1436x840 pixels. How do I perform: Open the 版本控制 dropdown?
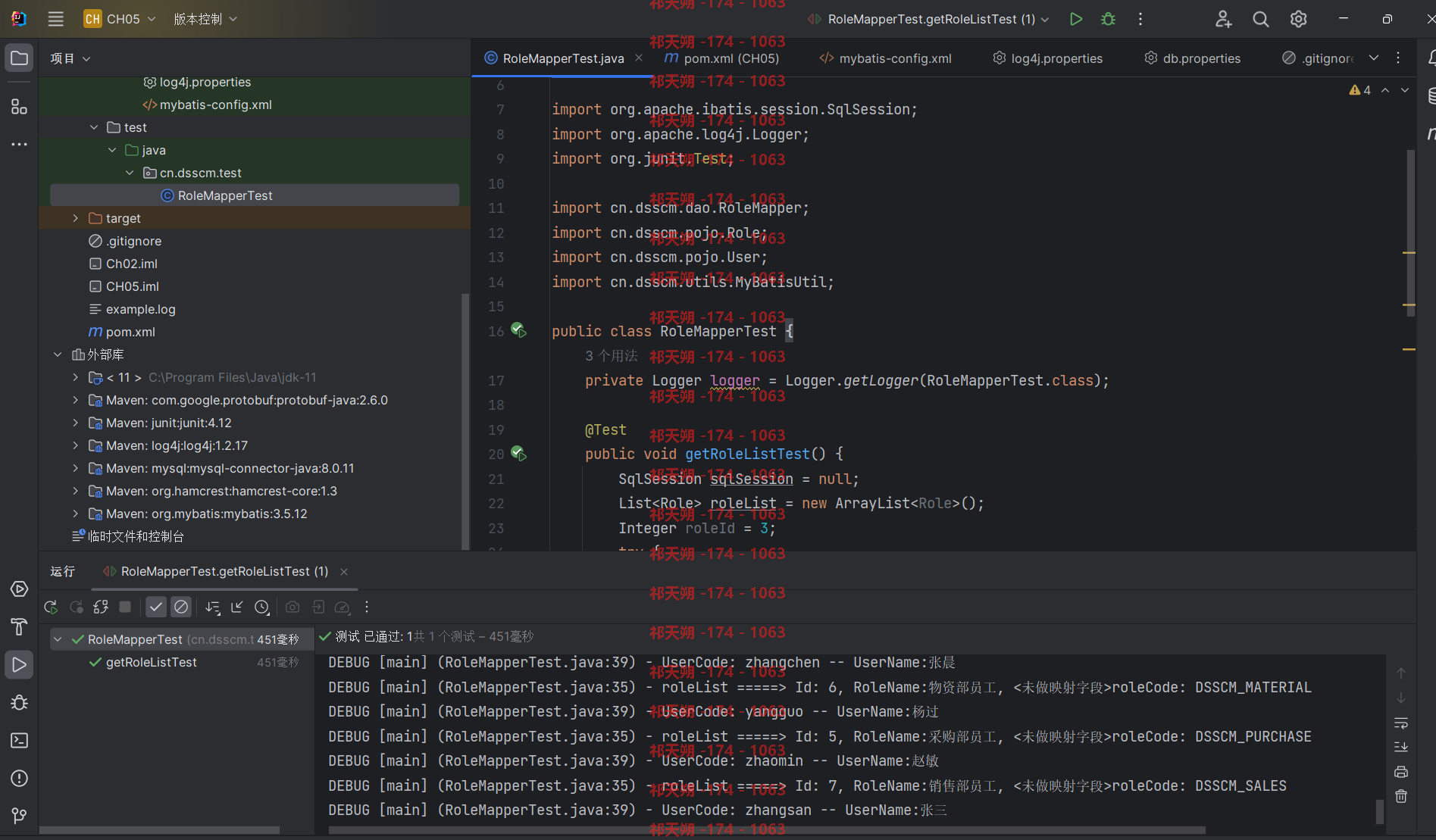(205, 19)
